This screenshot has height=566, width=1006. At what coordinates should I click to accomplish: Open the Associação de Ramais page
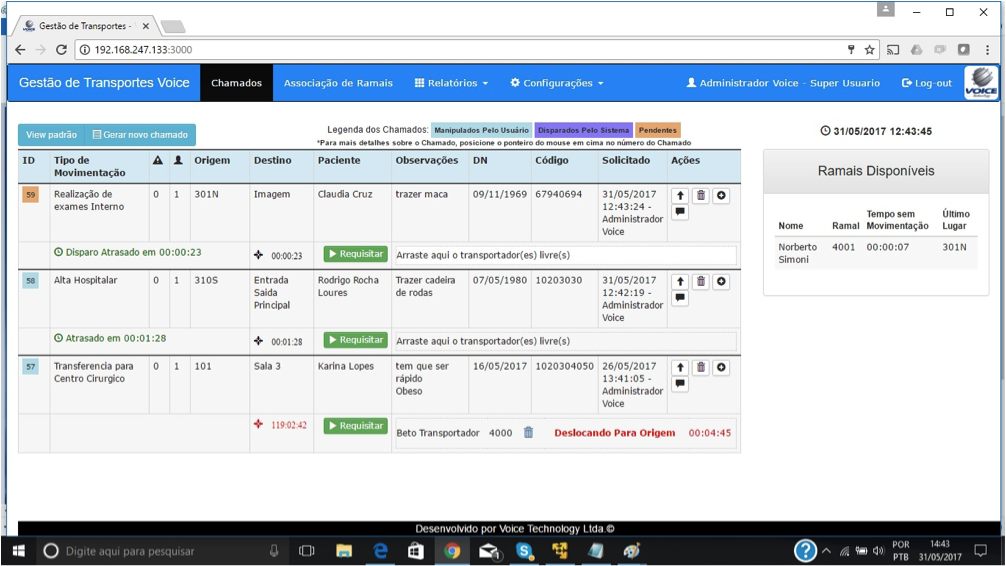[x=338, y=83]
